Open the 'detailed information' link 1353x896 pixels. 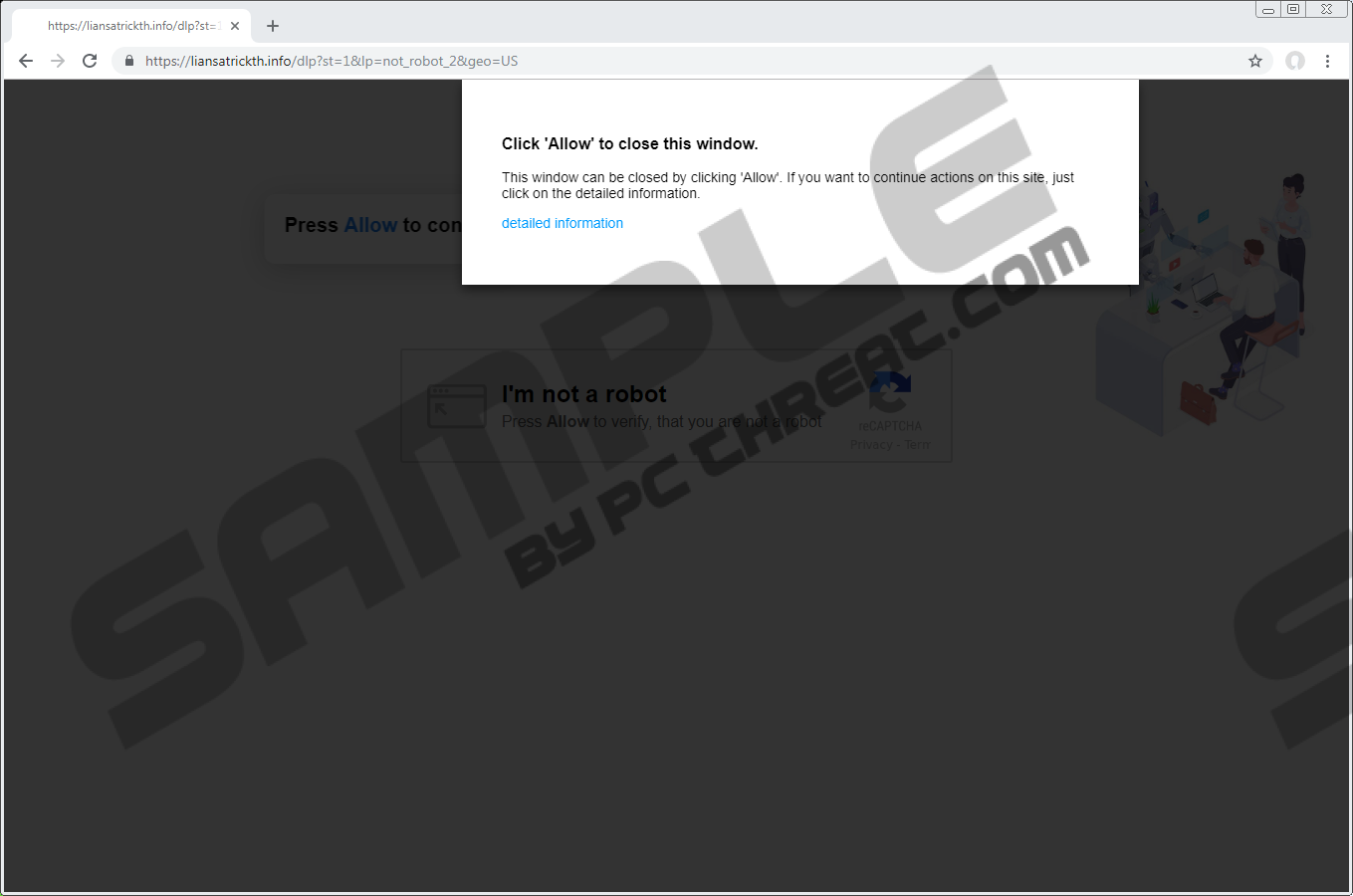click(562, 223)
